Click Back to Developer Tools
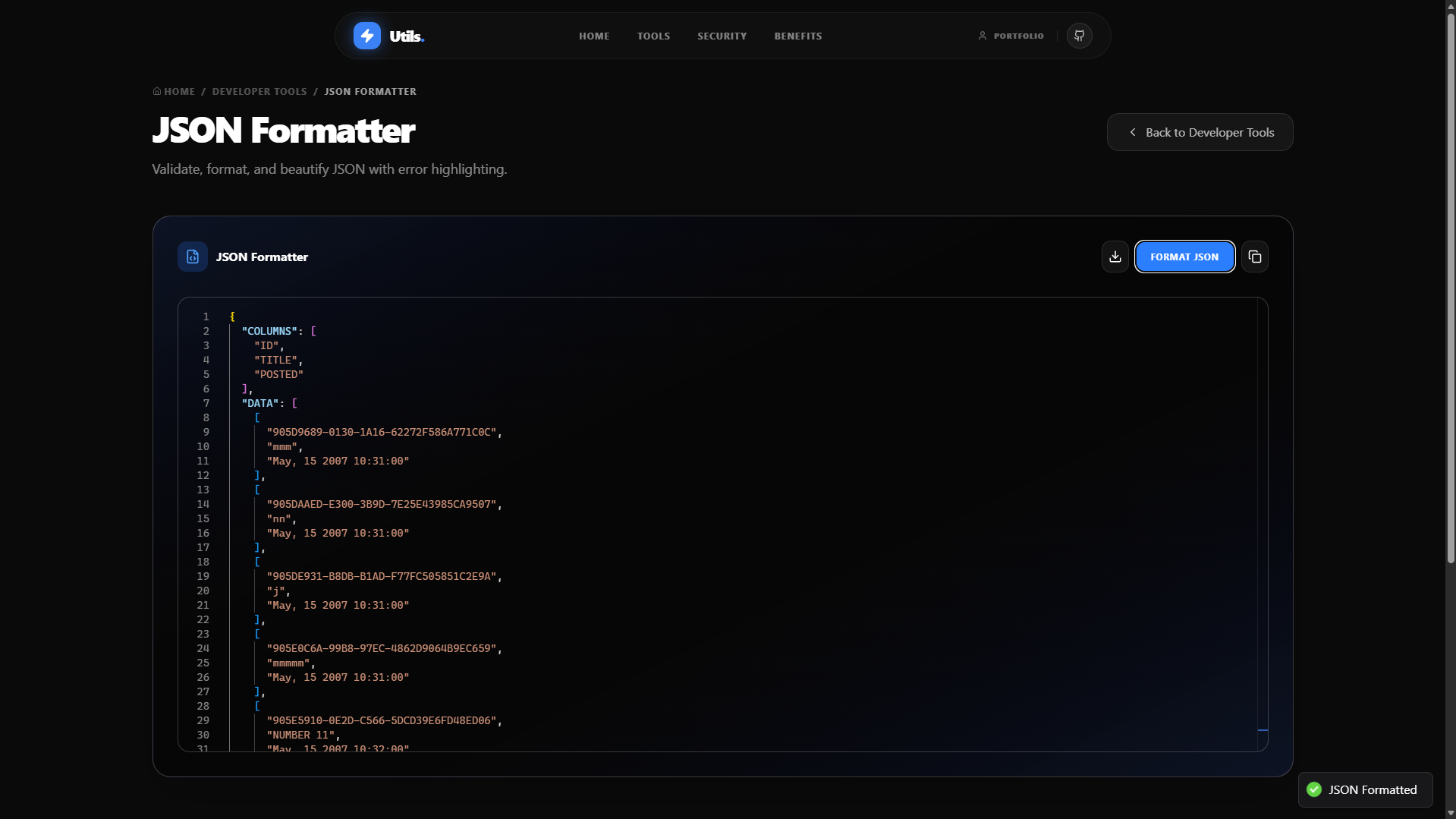The image size is (1456, 819). (1200, 131)
